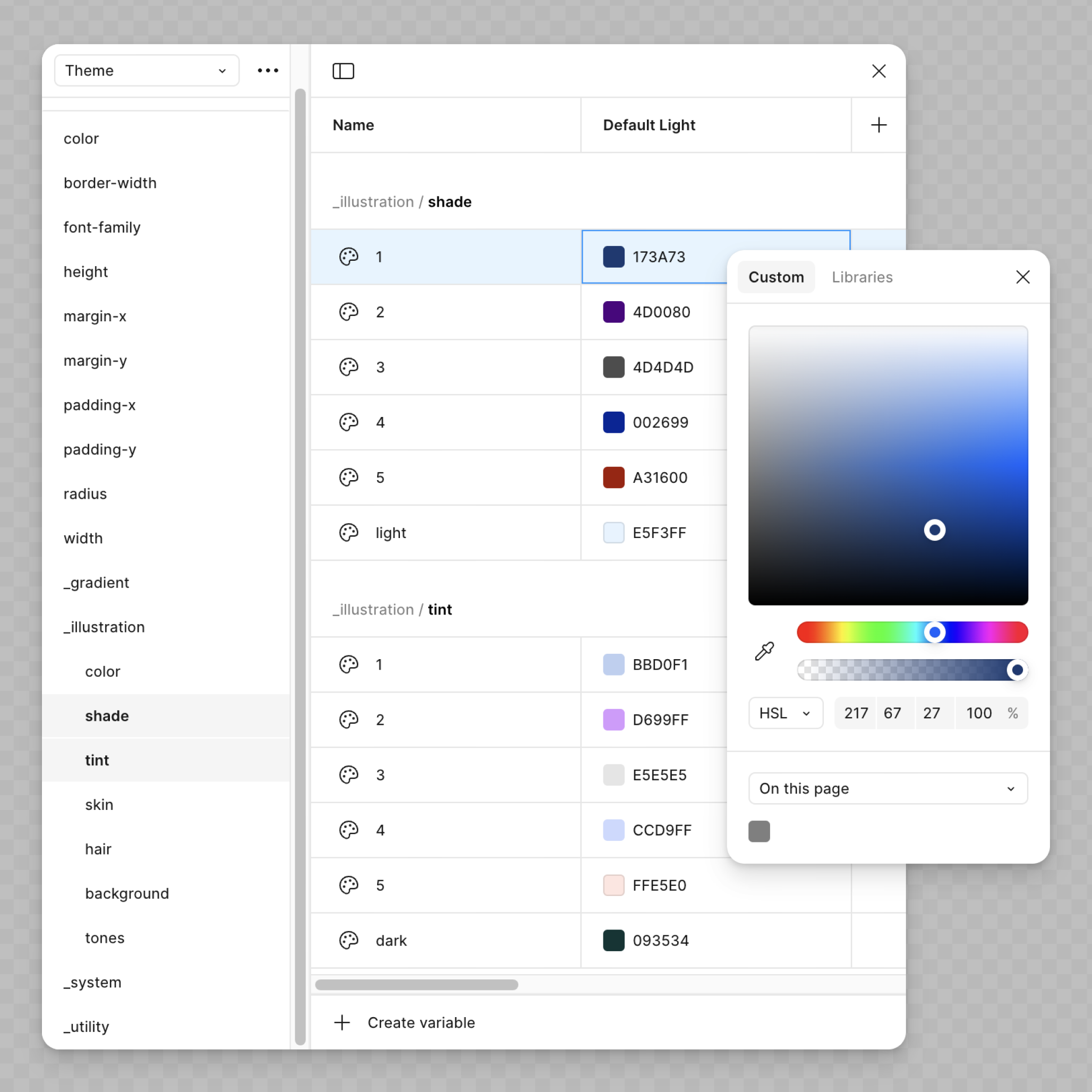The image size is (1092, 1092).
Task: Click palette icon of tint variable 5
Action: pyautogui.click(x=349, y=884)
